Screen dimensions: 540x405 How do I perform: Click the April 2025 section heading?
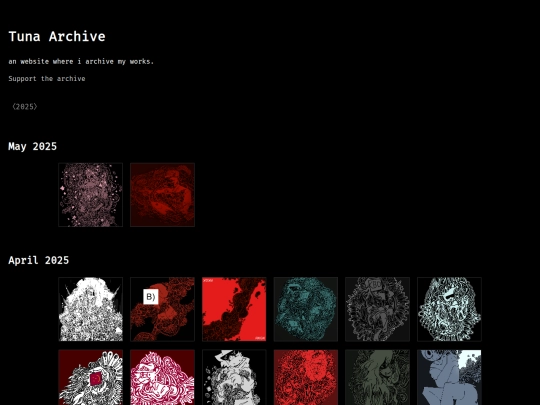click(x=39, y=260)
